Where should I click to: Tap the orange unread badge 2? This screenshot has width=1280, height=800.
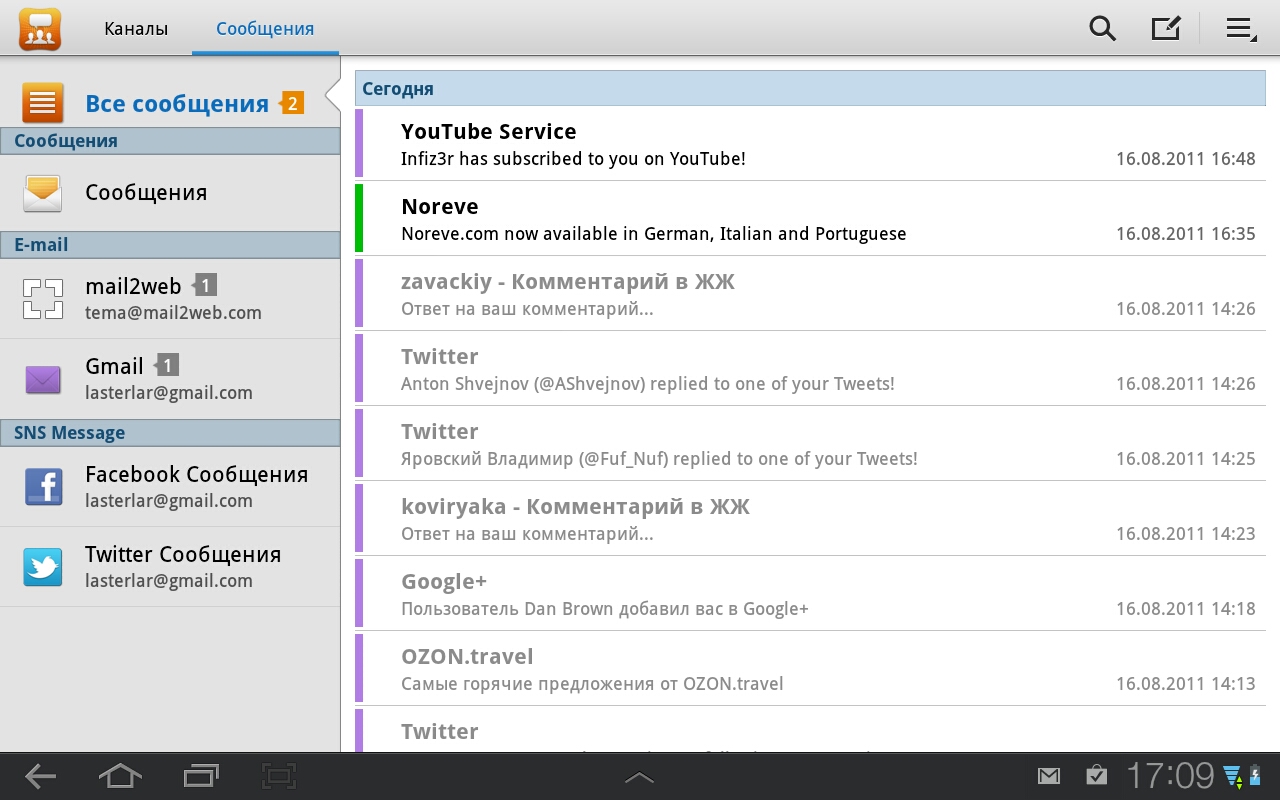pos(291,103)
